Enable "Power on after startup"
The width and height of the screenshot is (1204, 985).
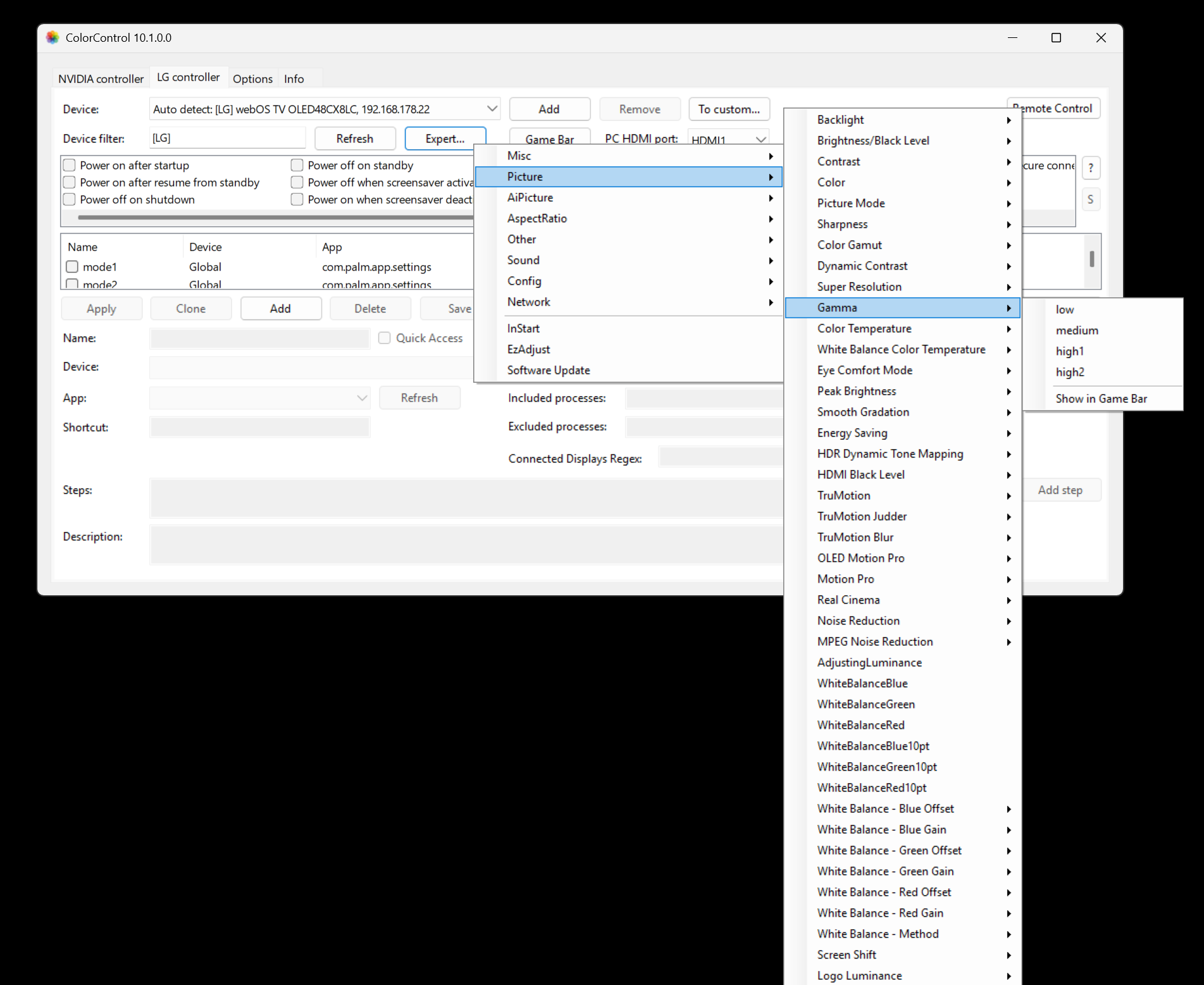[69, 164]
